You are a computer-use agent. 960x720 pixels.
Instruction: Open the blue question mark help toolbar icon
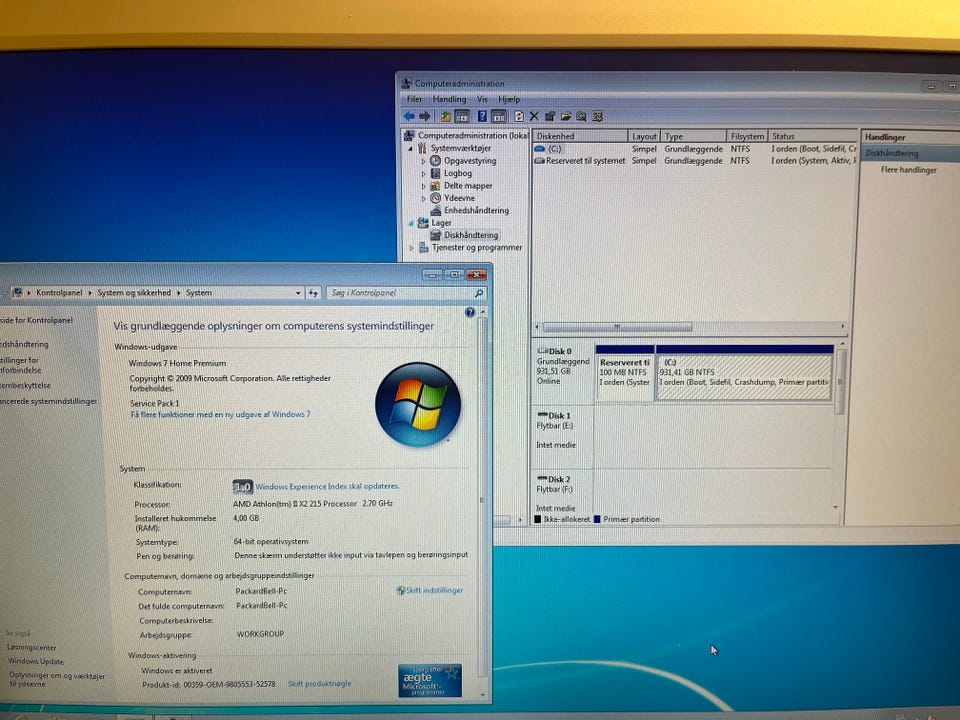coord(482,116)
